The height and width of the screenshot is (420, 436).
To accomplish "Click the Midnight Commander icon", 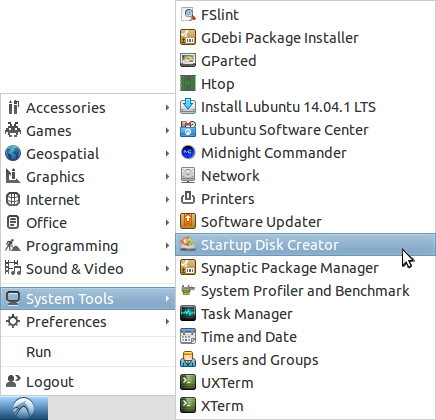I will pos(188,153).
